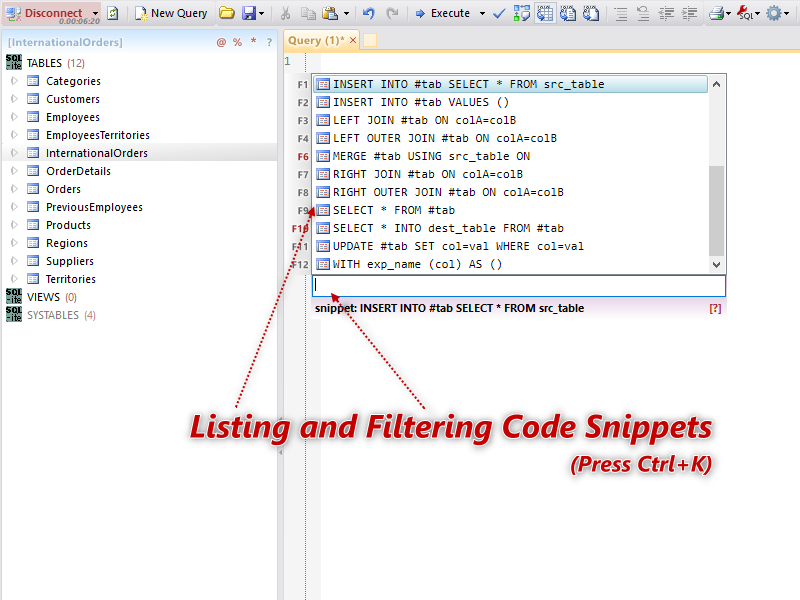Screen dimensions: 800x600
Task: Select the OrderDetails table
Action: pyautogui.click(x=78, y=171)
